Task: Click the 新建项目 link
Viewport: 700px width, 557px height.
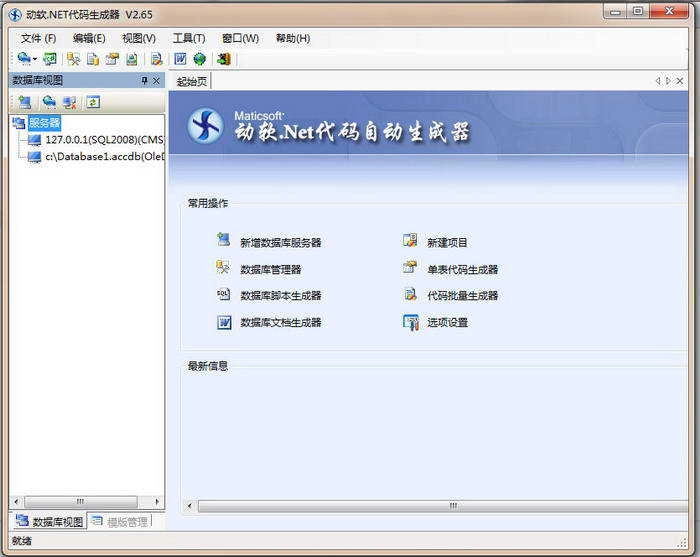Action: click(x=447, y=243)
